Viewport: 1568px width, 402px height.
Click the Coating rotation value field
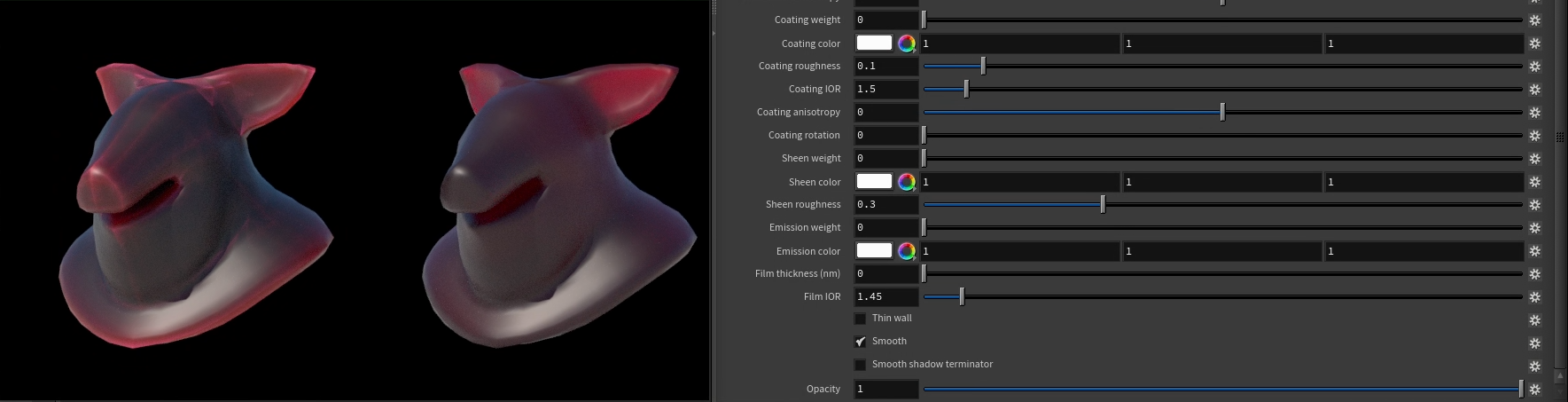(886, 135)
